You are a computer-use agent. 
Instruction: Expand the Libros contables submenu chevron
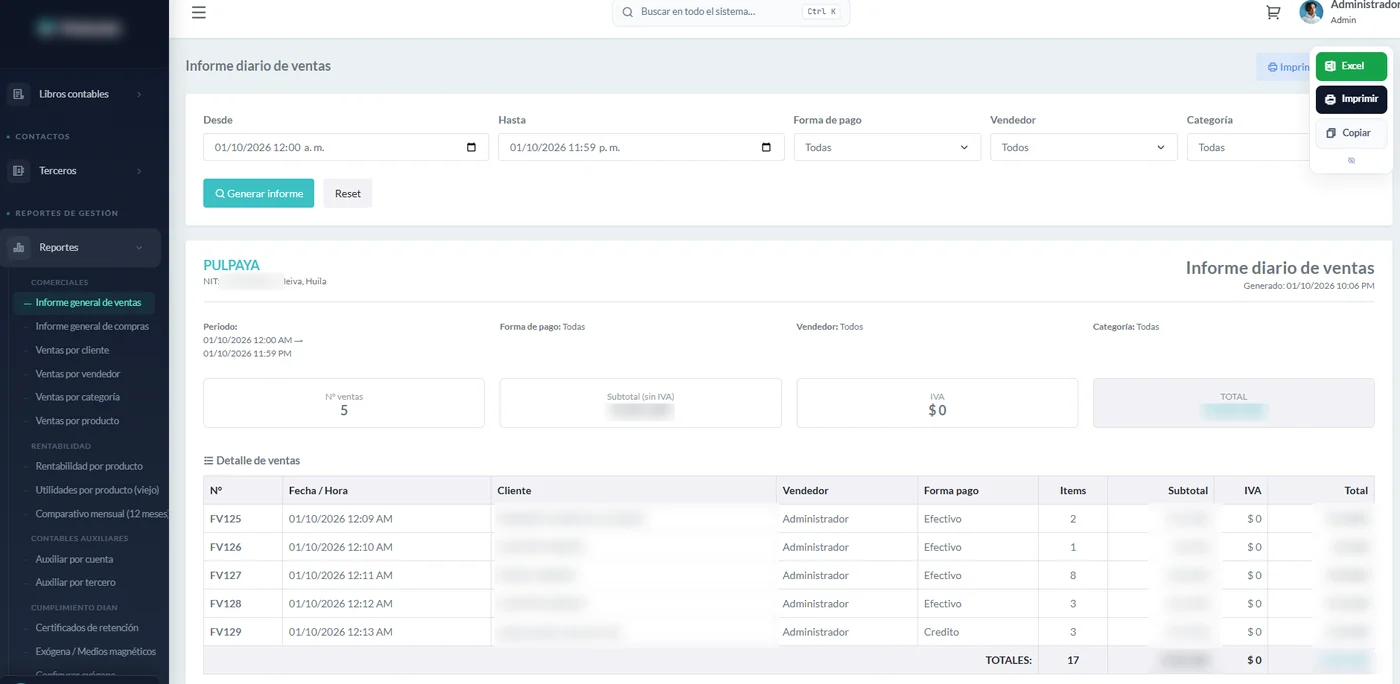139,95
